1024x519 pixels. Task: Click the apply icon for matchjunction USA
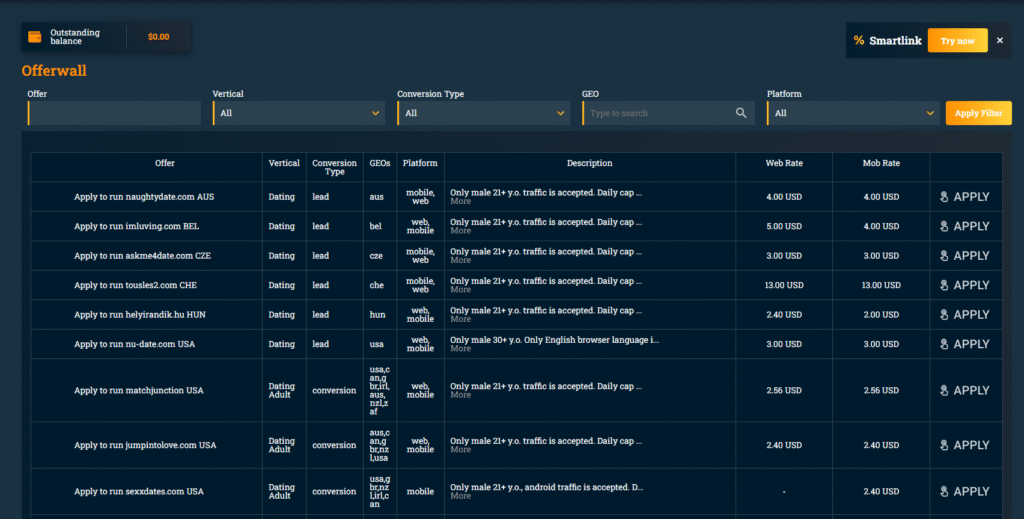(944, 390)
